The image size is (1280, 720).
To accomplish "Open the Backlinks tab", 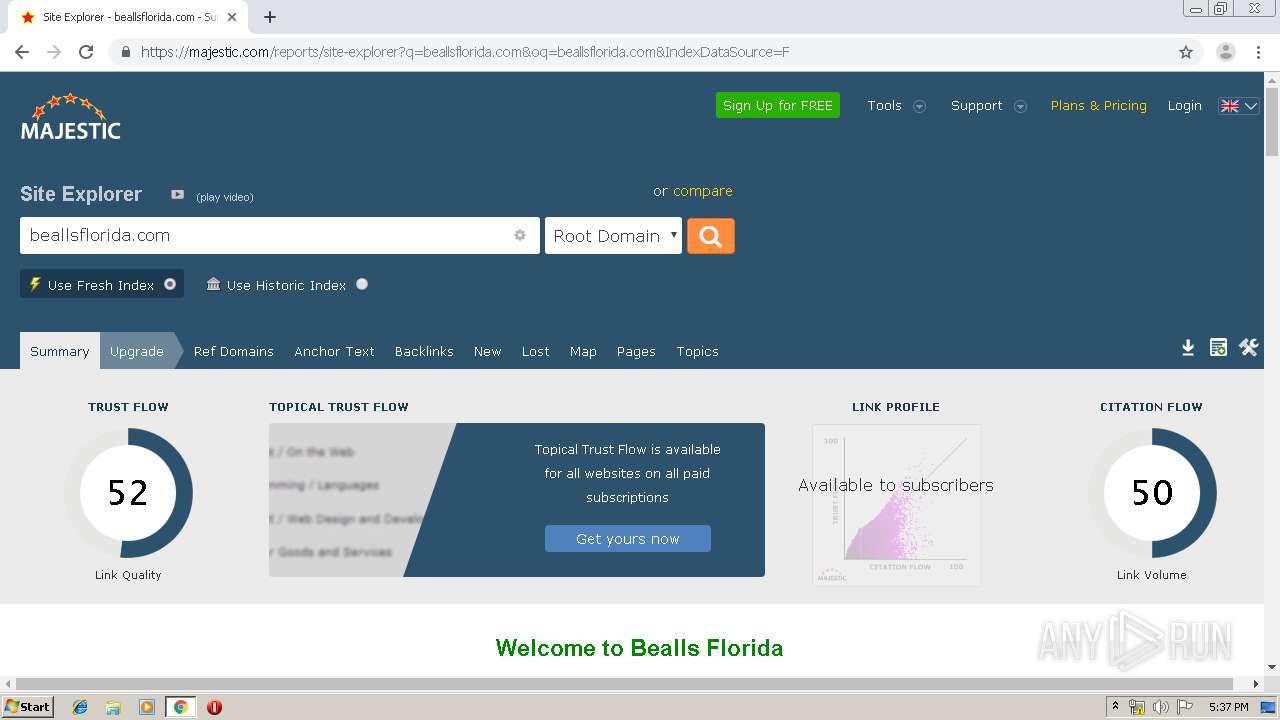I will click(424, 351).
